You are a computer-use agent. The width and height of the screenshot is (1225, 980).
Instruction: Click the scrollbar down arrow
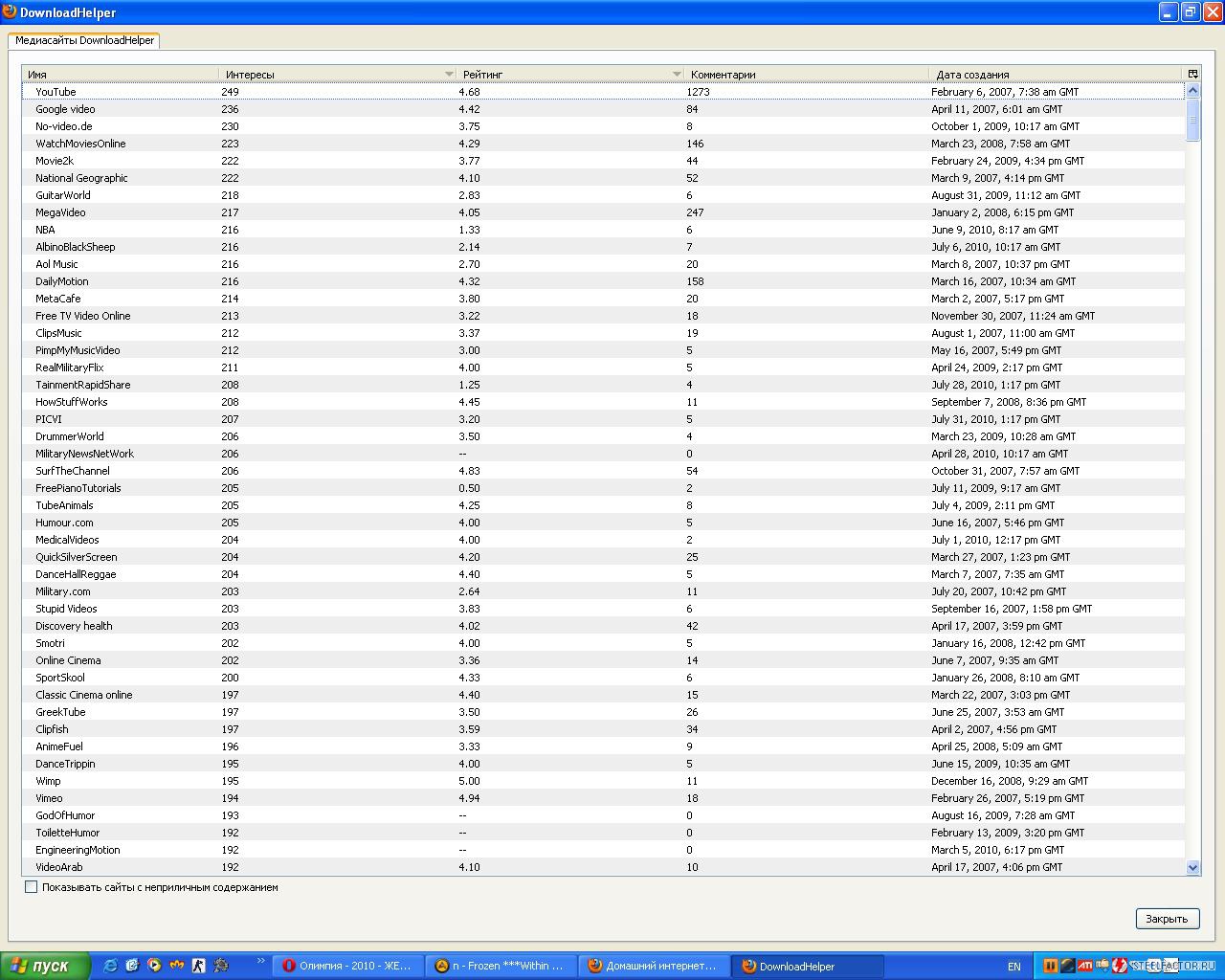point(1192,867)
